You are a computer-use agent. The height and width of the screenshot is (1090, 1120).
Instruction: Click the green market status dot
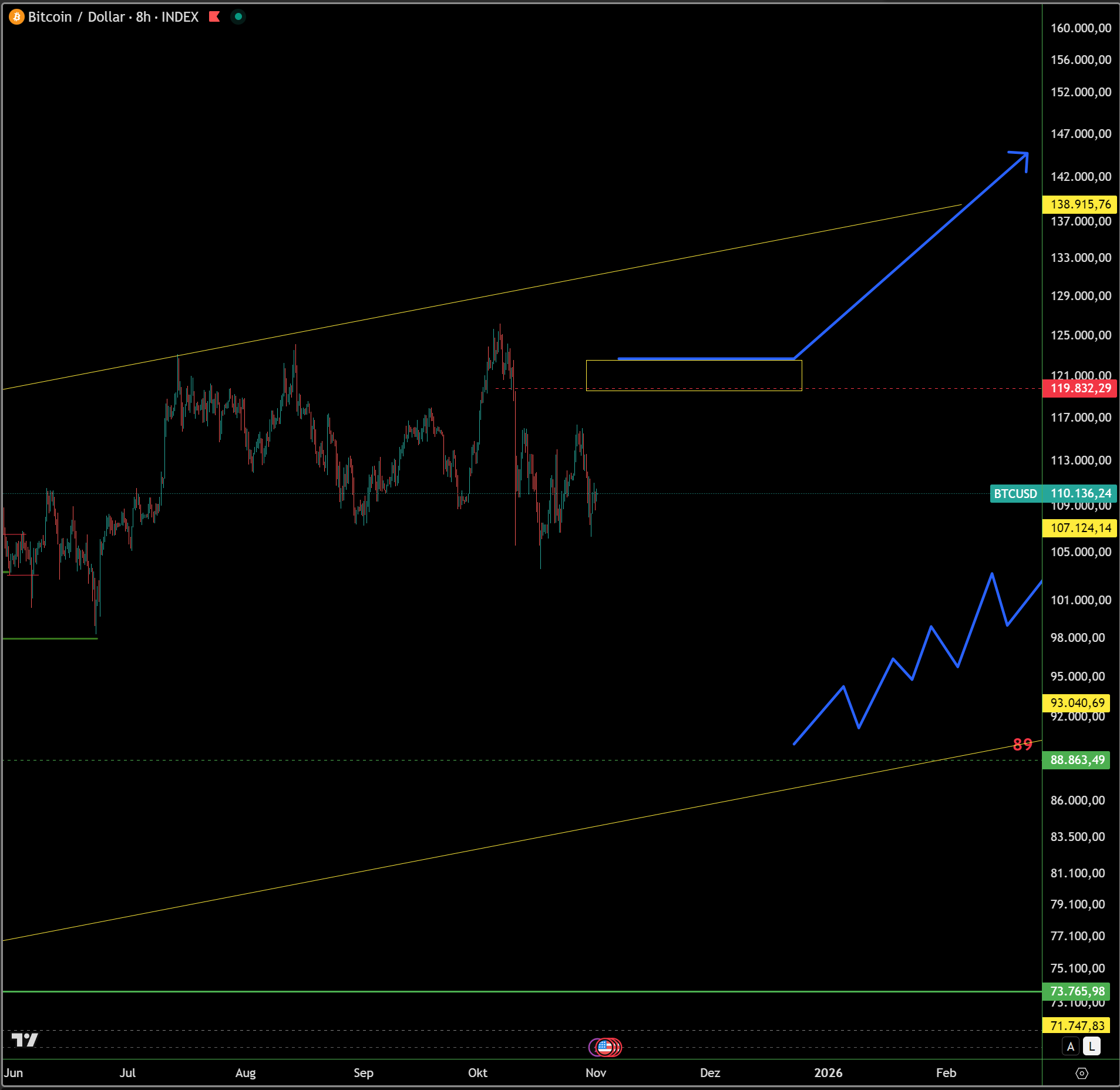[x=238, y=17]
